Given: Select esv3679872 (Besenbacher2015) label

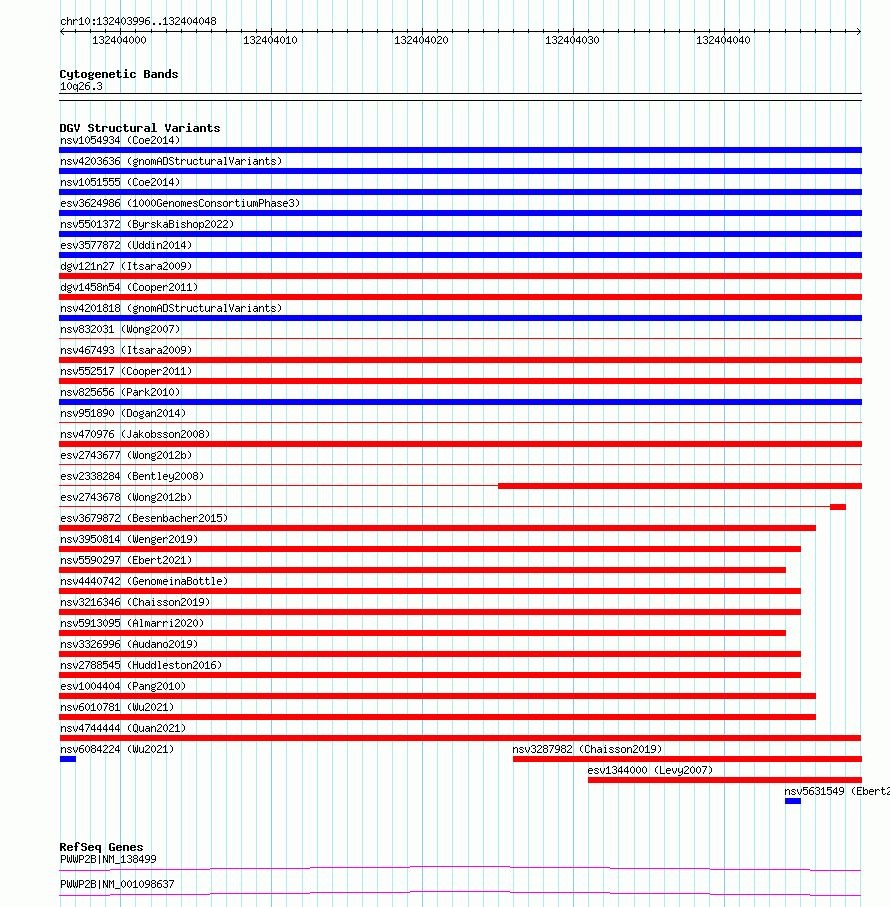Looking at the screenshot, I should pos(144,518).
